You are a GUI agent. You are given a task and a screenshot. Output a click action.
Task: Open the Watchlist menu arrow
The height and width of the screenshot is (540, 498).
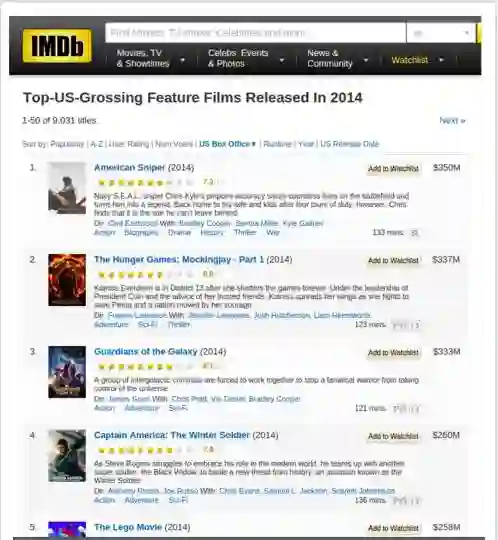441,60
